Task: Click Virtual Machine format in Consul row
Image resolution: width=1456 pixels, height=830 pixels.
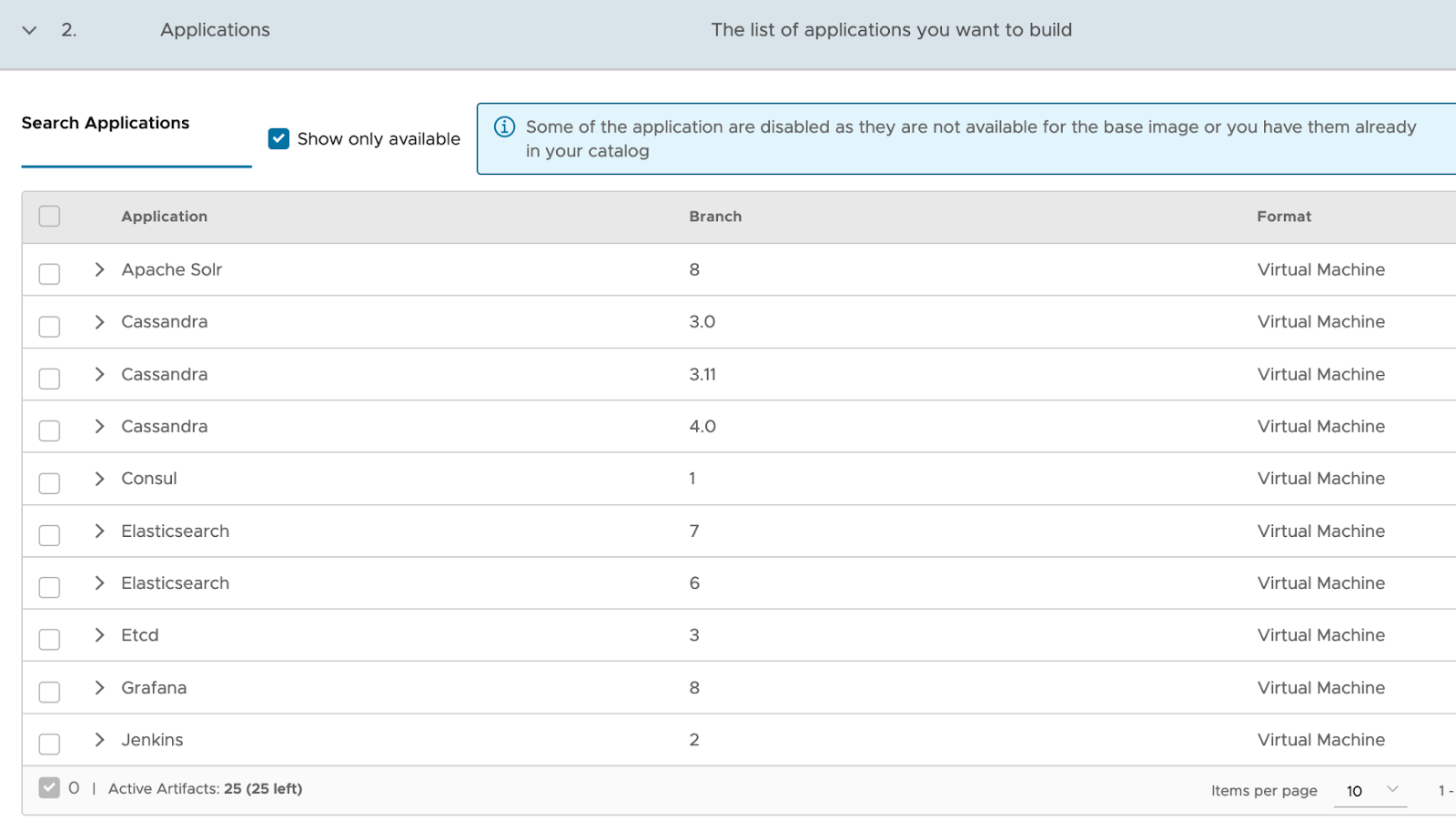Action: pos(1321,479)
